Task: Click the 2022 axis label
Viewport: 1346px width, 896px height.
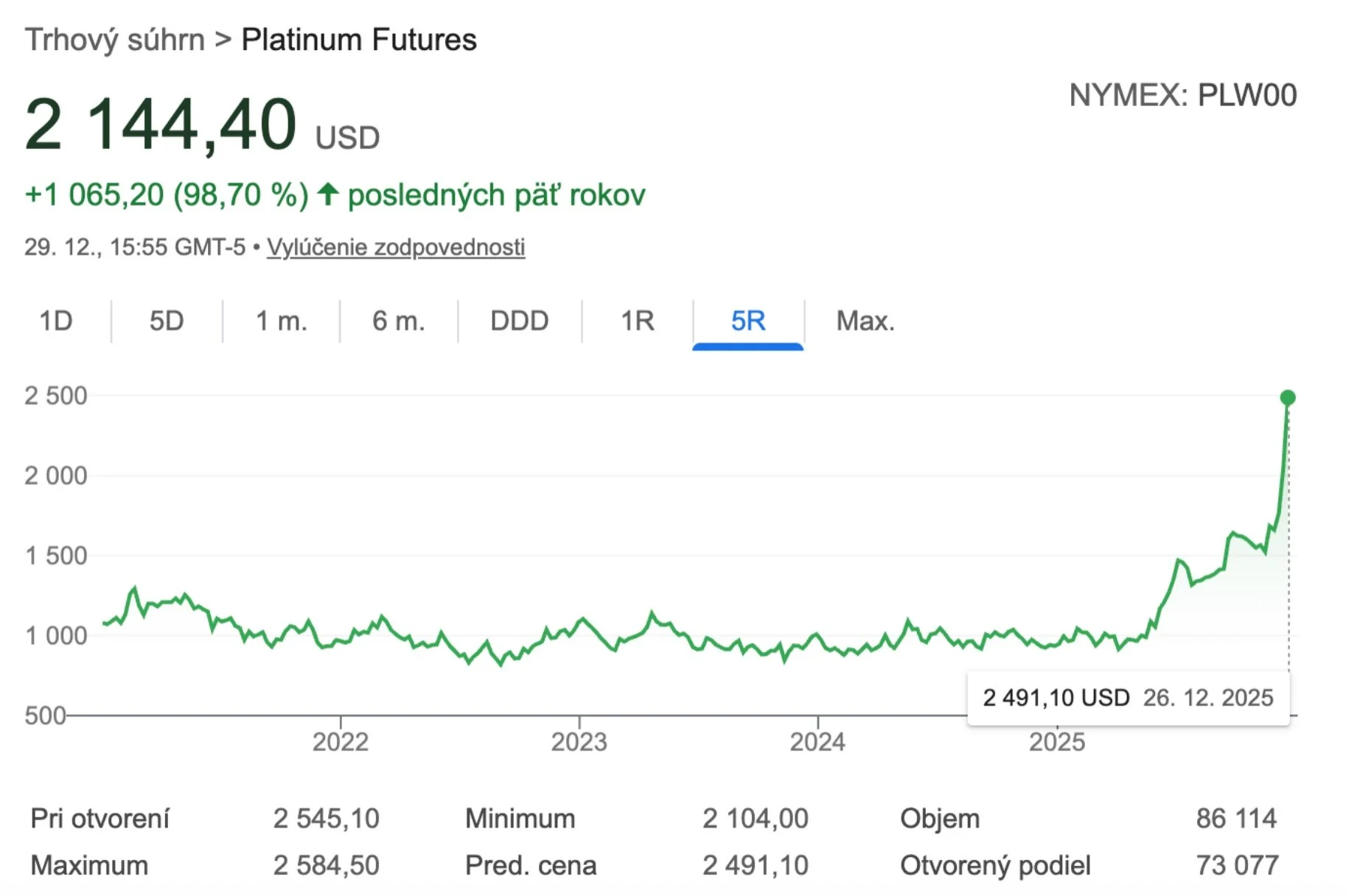Action: (x=341, y=741)
